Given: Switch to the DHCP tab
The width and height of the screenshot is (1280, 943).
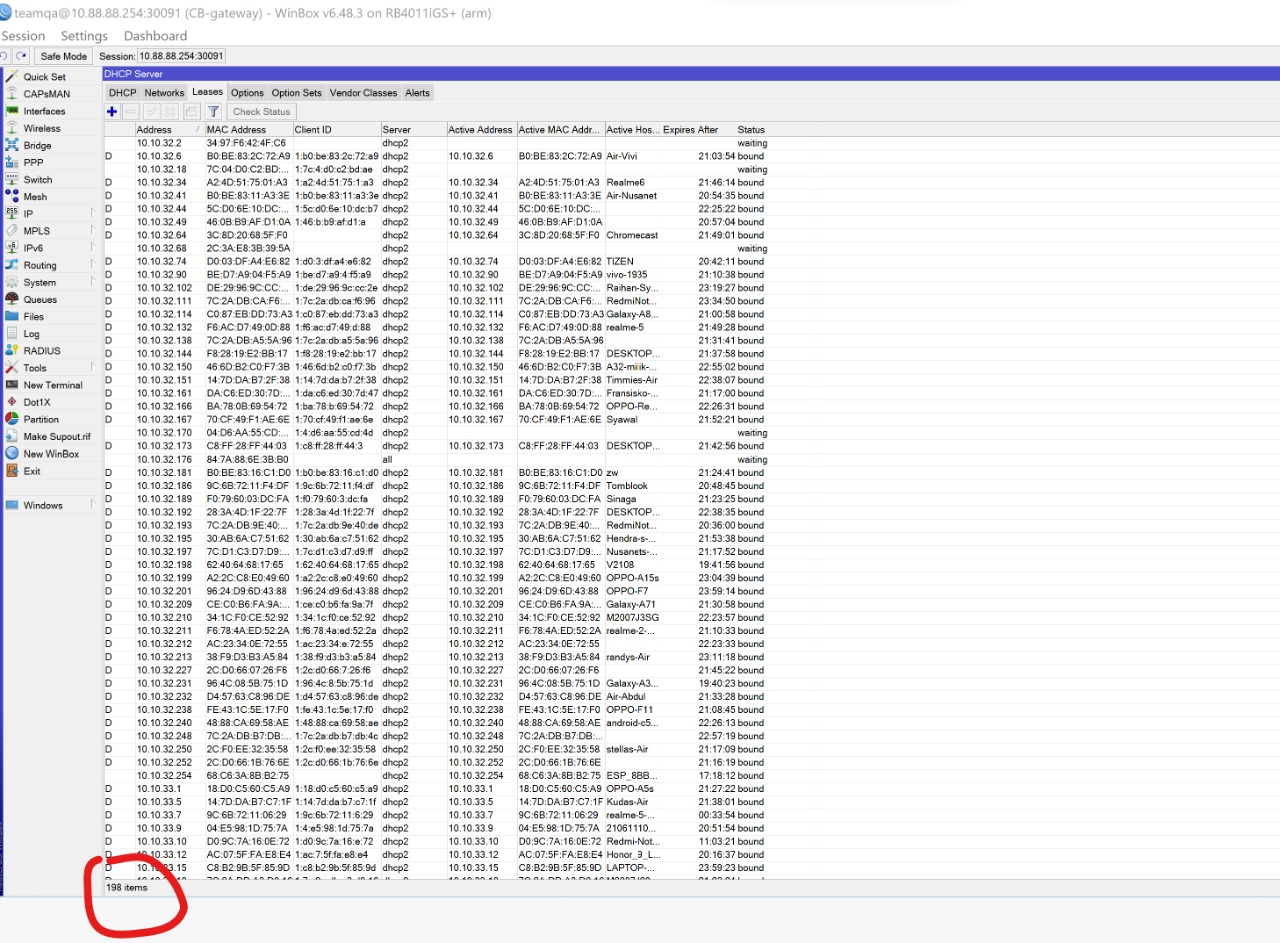Looking at the screenshot, I should click(x=122, y=93).
